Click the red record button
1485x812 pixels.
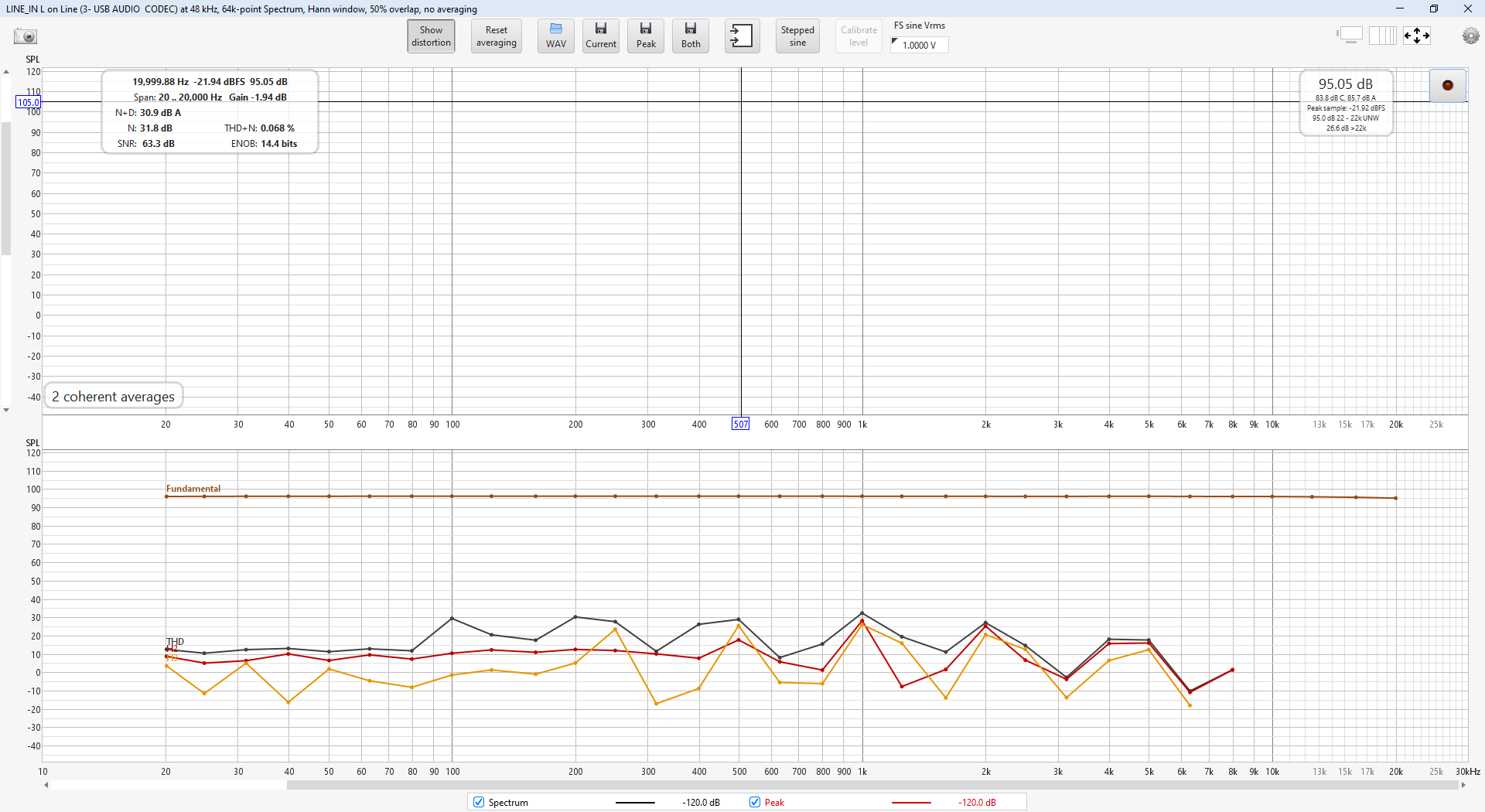[x=1448, y=85]
